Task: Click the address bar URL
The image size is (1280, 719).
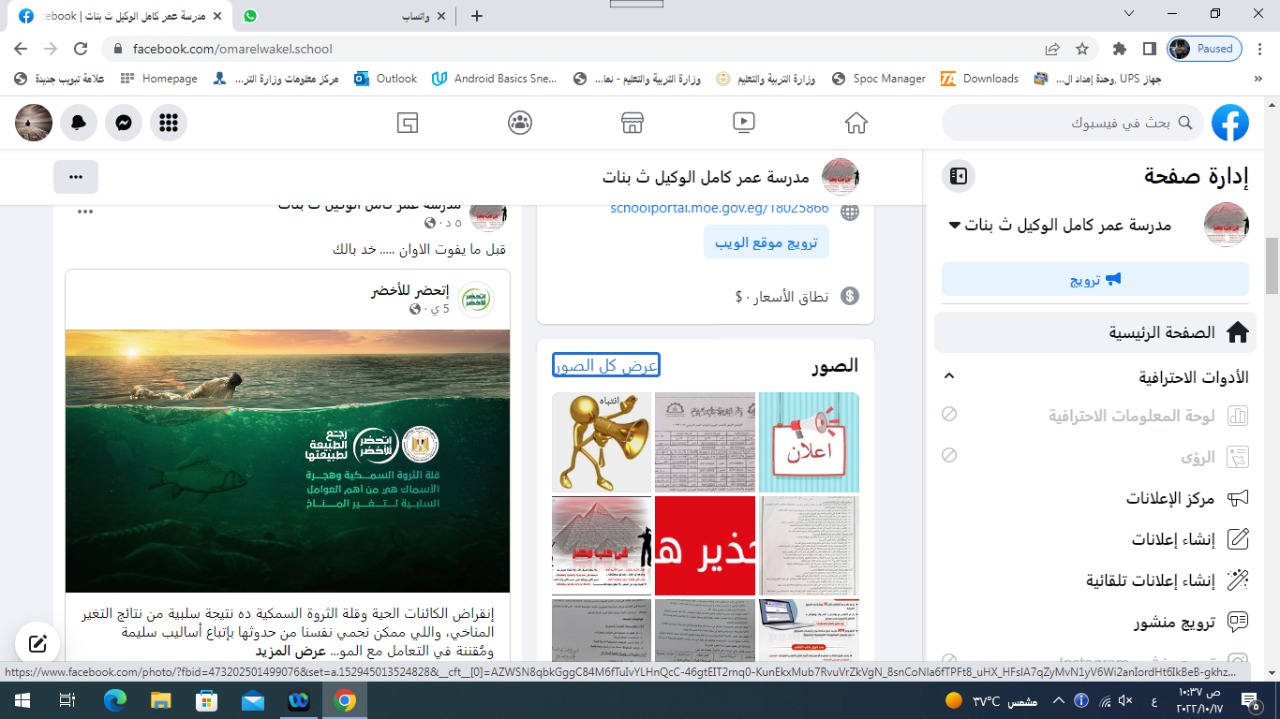Action: (232, 48)
